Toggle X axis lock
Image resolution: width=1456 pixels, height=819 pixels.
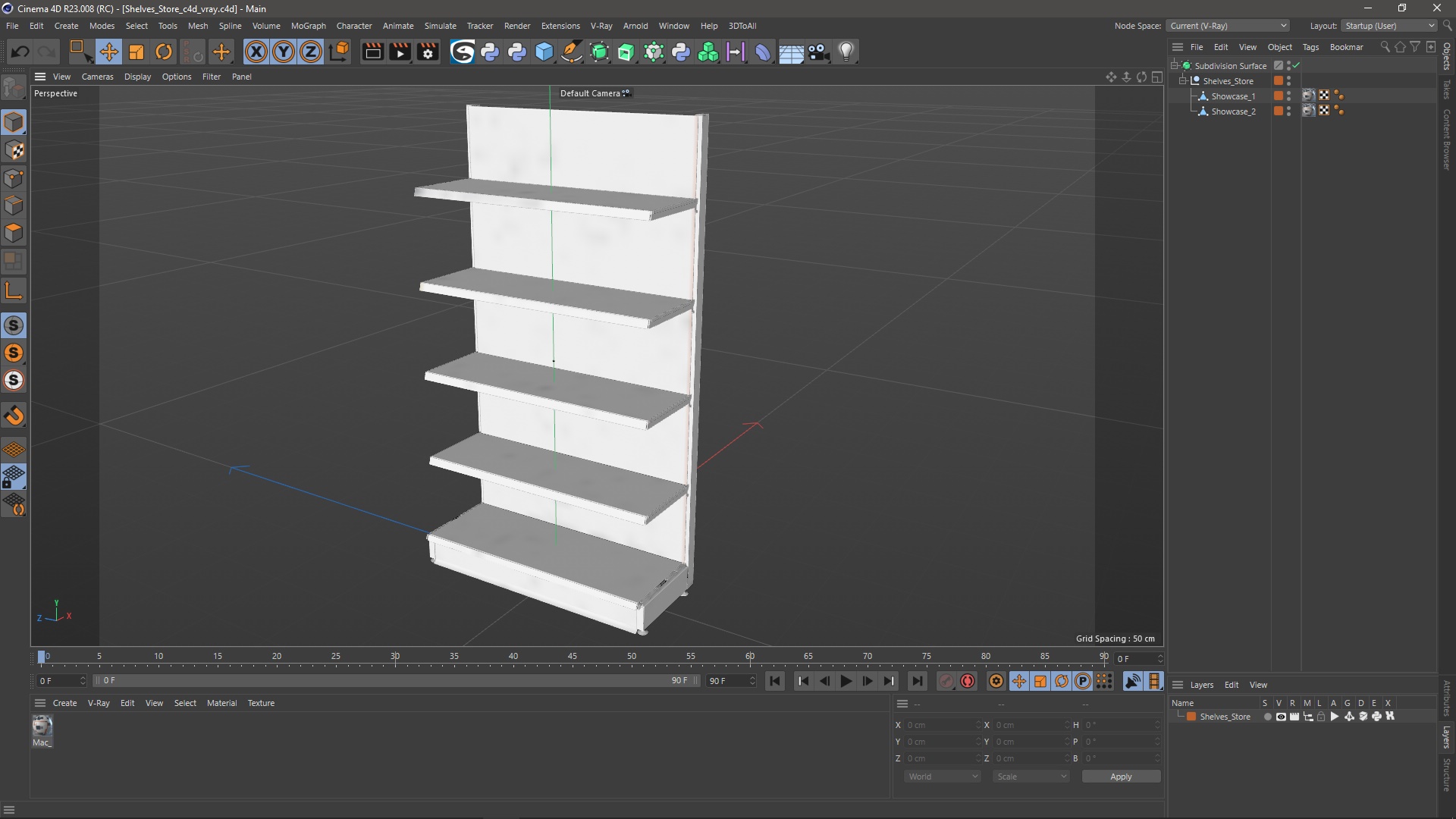256,52
